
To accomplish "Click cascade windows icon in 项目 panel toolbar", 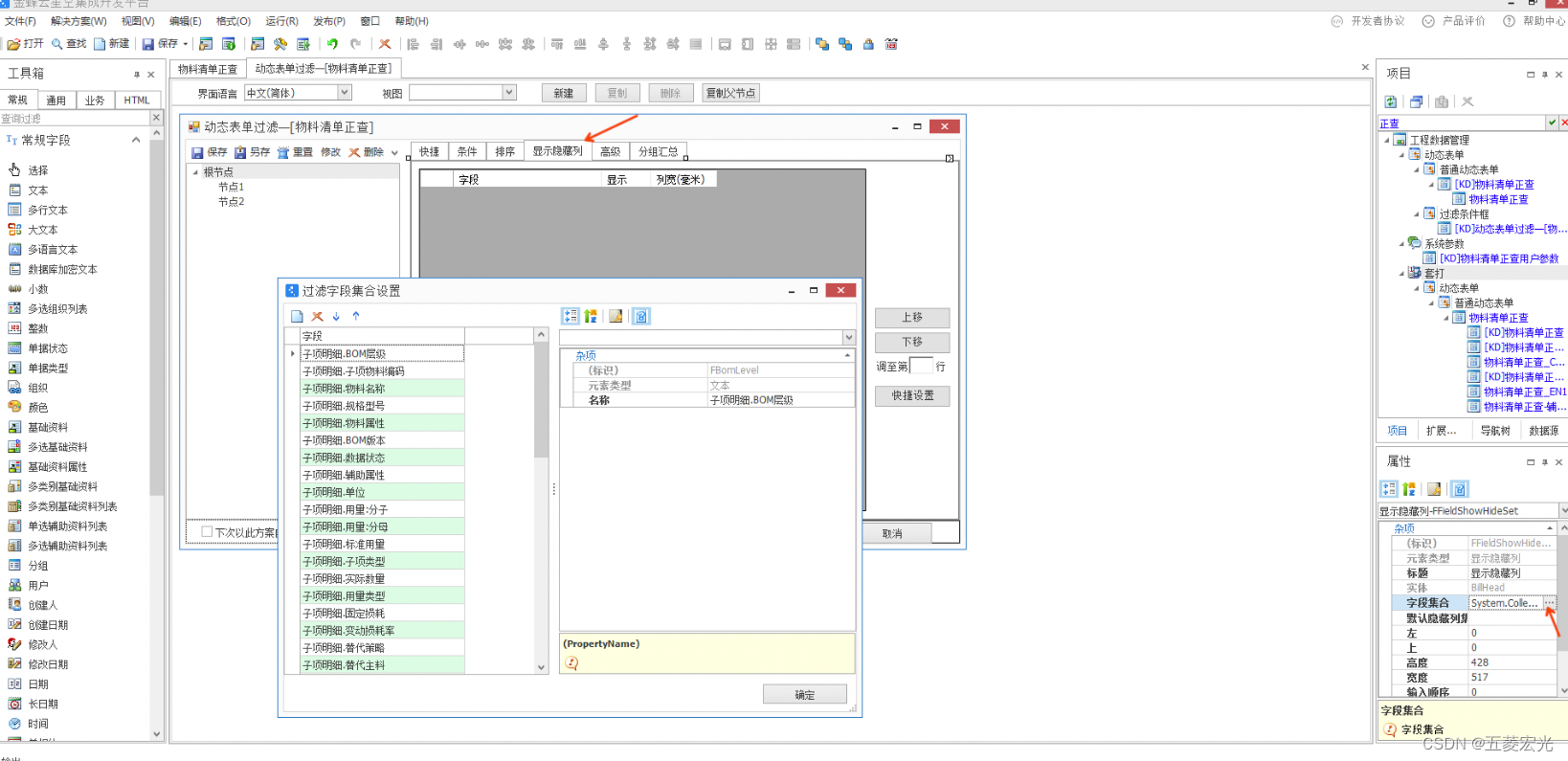I will pos(1416,101).
